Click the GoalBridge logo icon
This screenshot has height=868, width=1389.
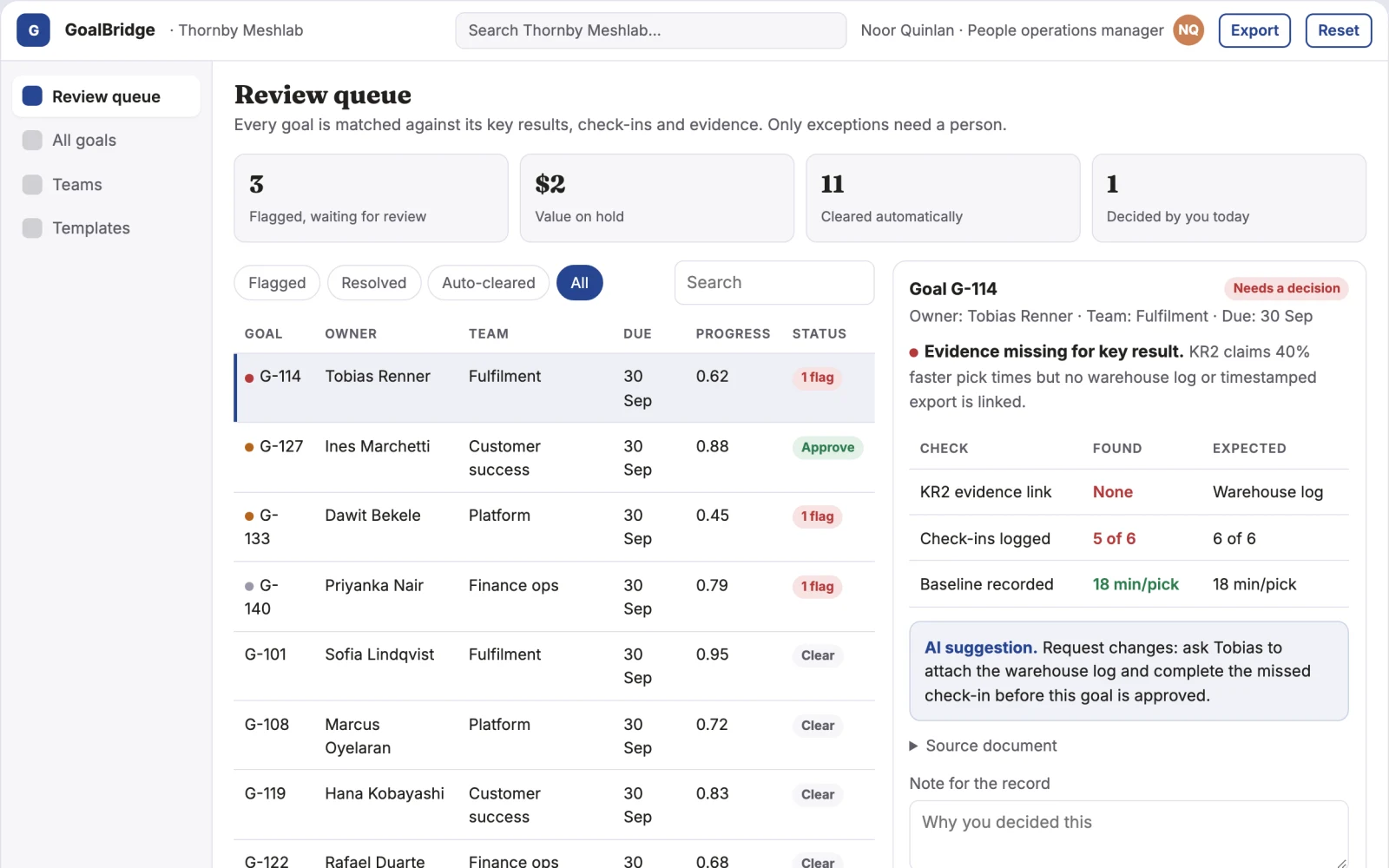pos(33,30)
